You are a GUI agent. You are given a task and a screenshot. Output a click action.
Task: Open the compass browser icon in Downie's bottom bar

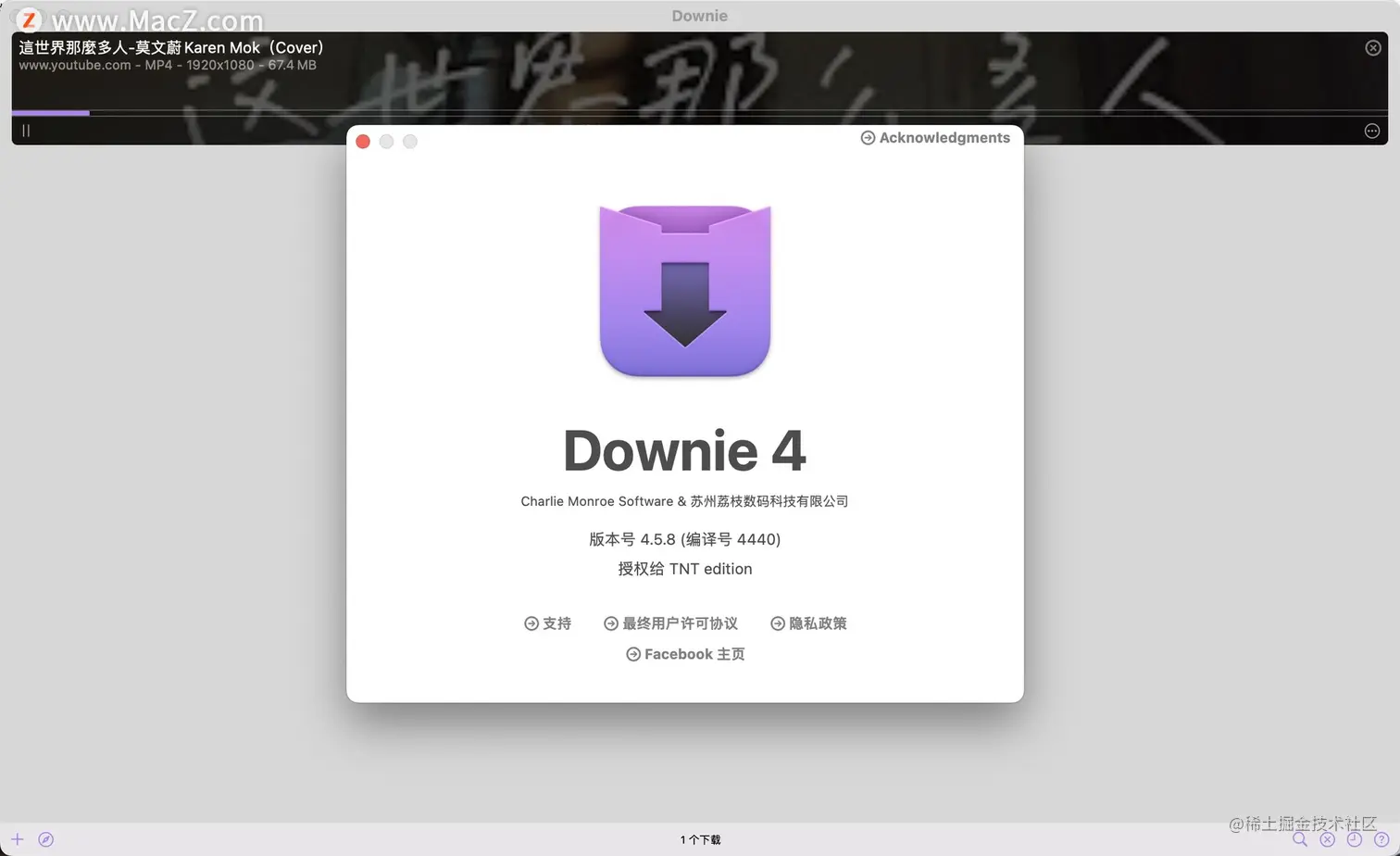pos(46,839)
